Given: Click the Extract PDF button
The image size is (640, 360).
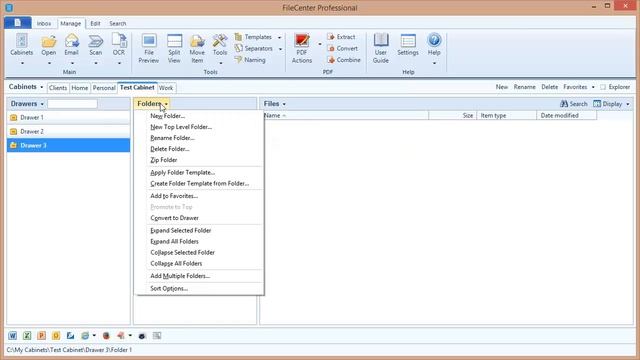Looking at the screenshot, I should click(x=341, y=37).
